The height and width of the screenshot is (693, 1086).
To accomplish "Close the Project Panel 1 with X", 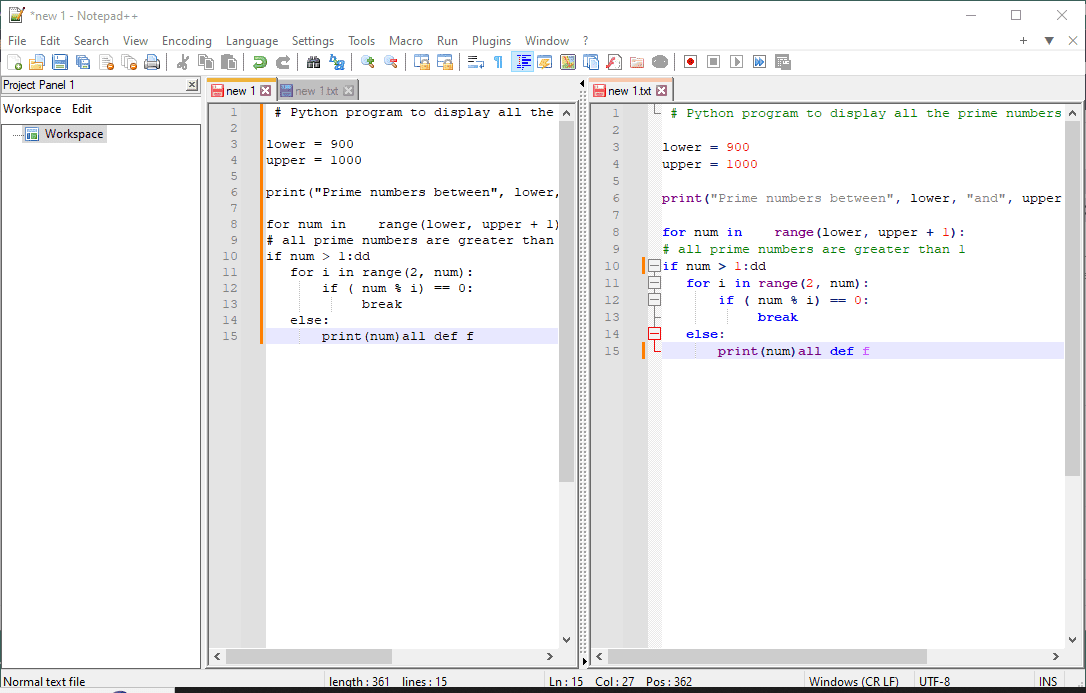I will click(x=192, y=84).
